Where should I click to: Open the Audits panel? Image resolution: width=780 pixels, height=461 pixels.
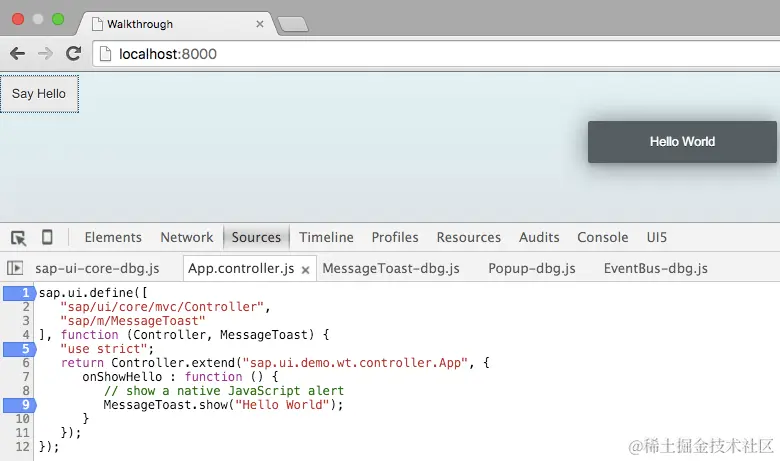(539, 237)
